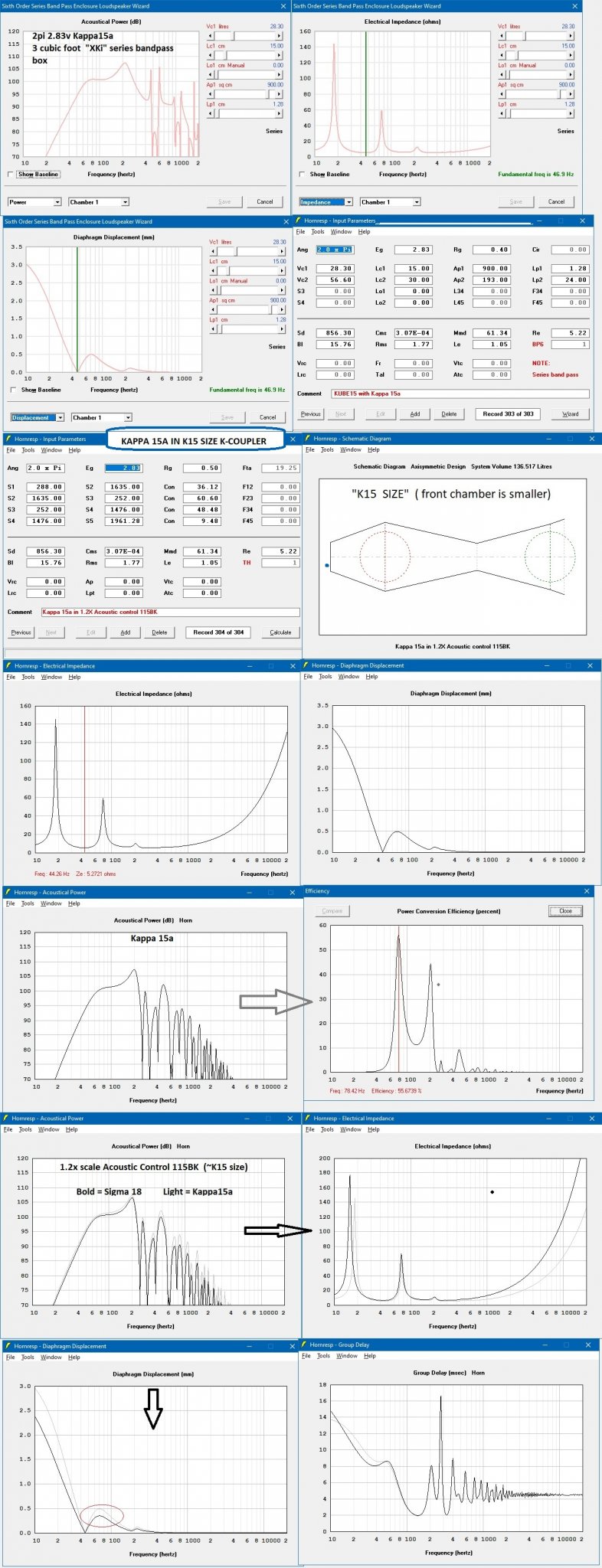Click Add button in Record 304 window
Image resolution: width=602 pixels, height=1568 pixels.
tap(126, 632)
